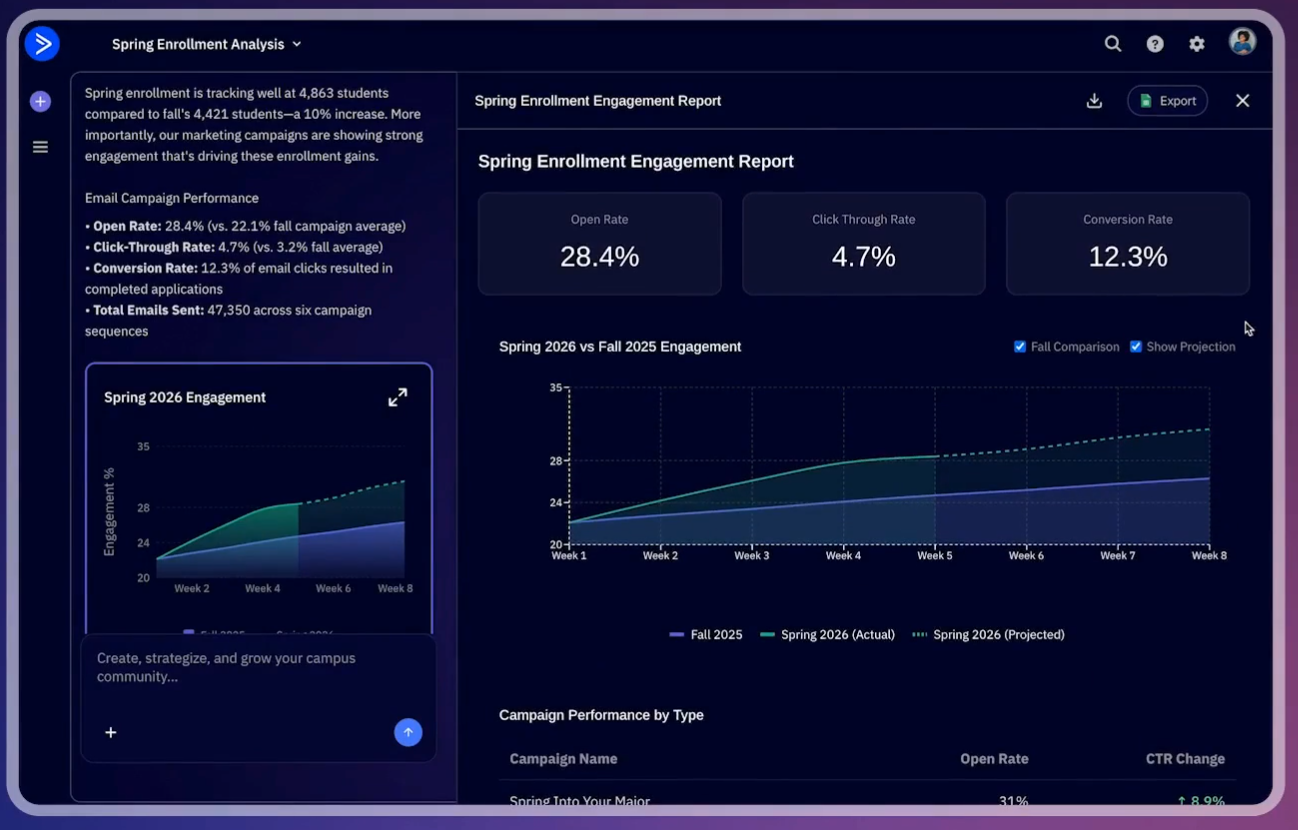The width and height of the screenshot is (1298, 830).
Task: Click the send arrow button in chat
Action: tap(408, 732)
